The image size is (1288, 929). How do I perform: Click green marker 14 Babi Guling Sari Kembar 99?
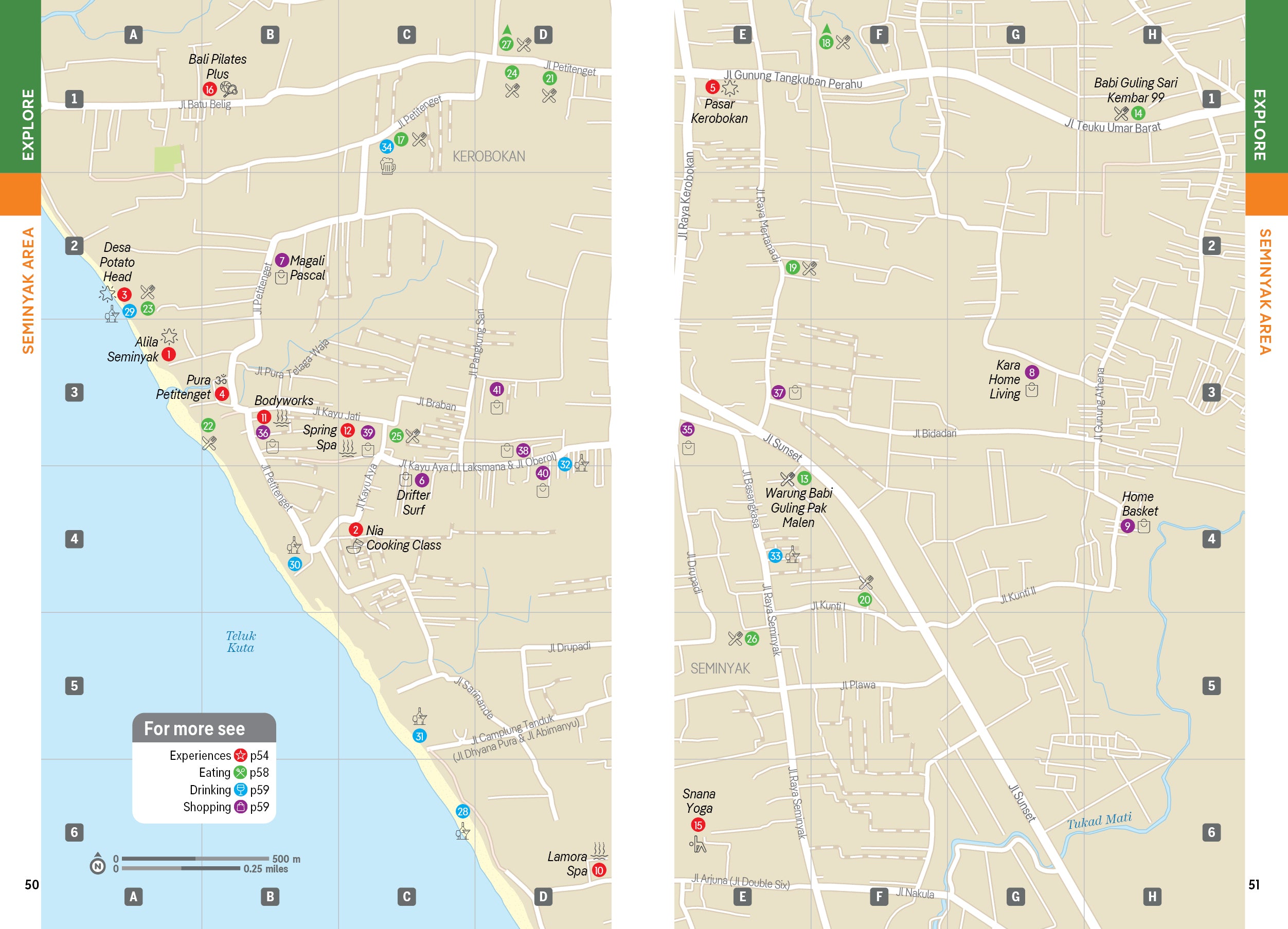[1137, 113]
